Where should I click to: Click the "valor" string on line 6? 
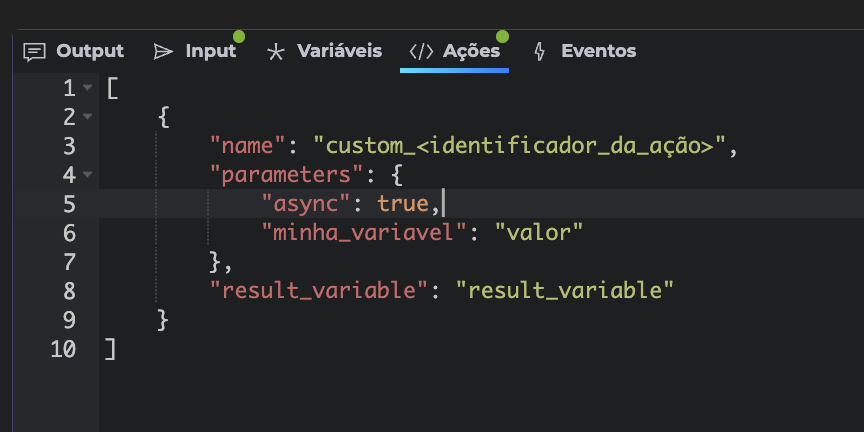tap(538, 233)
